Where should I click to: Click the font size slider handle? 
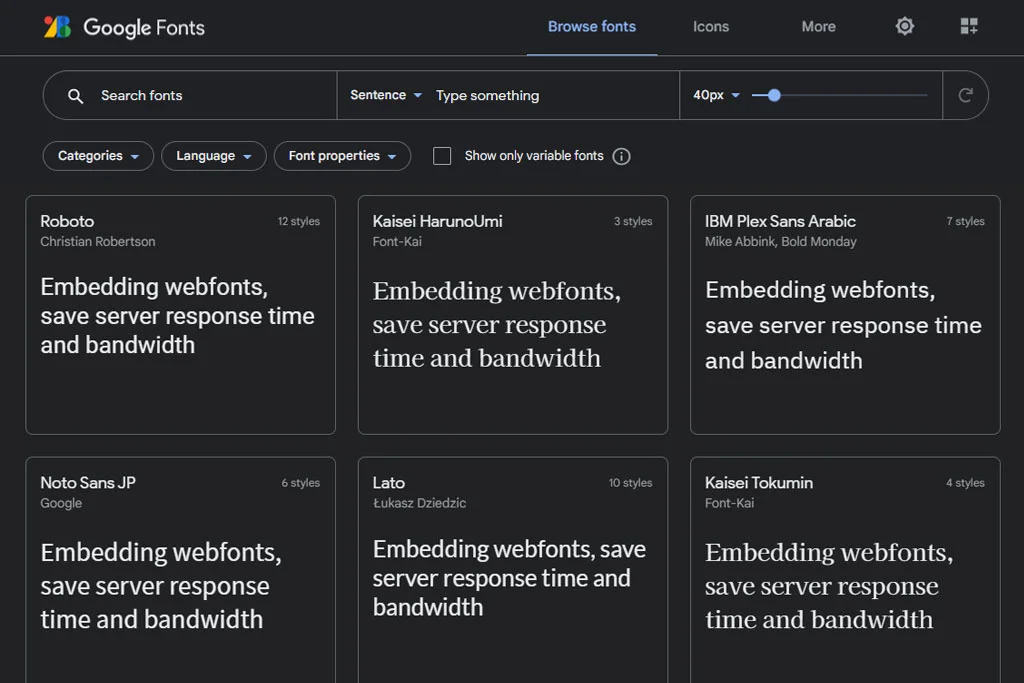(774, 95)
